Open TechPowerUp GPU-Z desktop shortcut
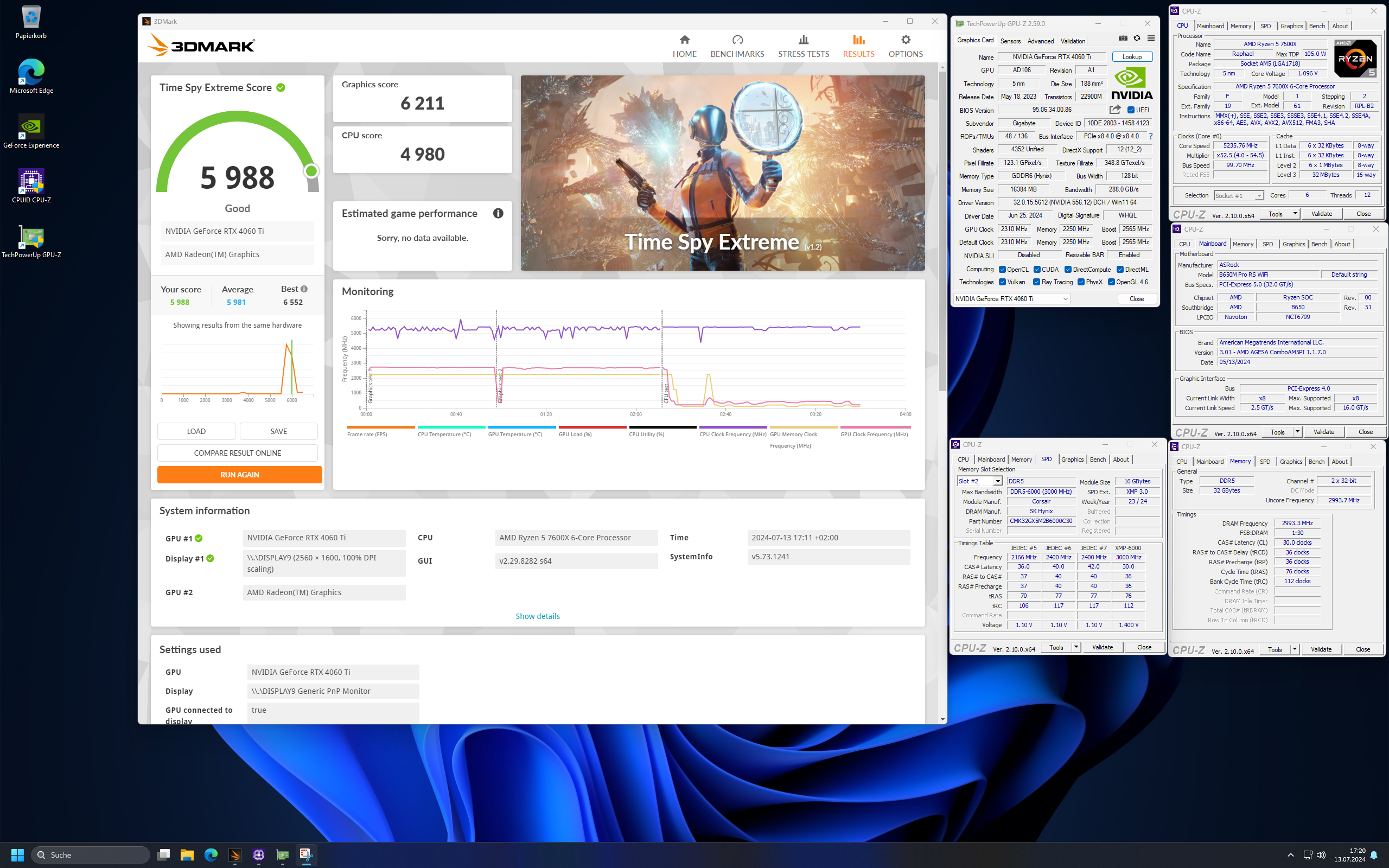 [31, 241]
